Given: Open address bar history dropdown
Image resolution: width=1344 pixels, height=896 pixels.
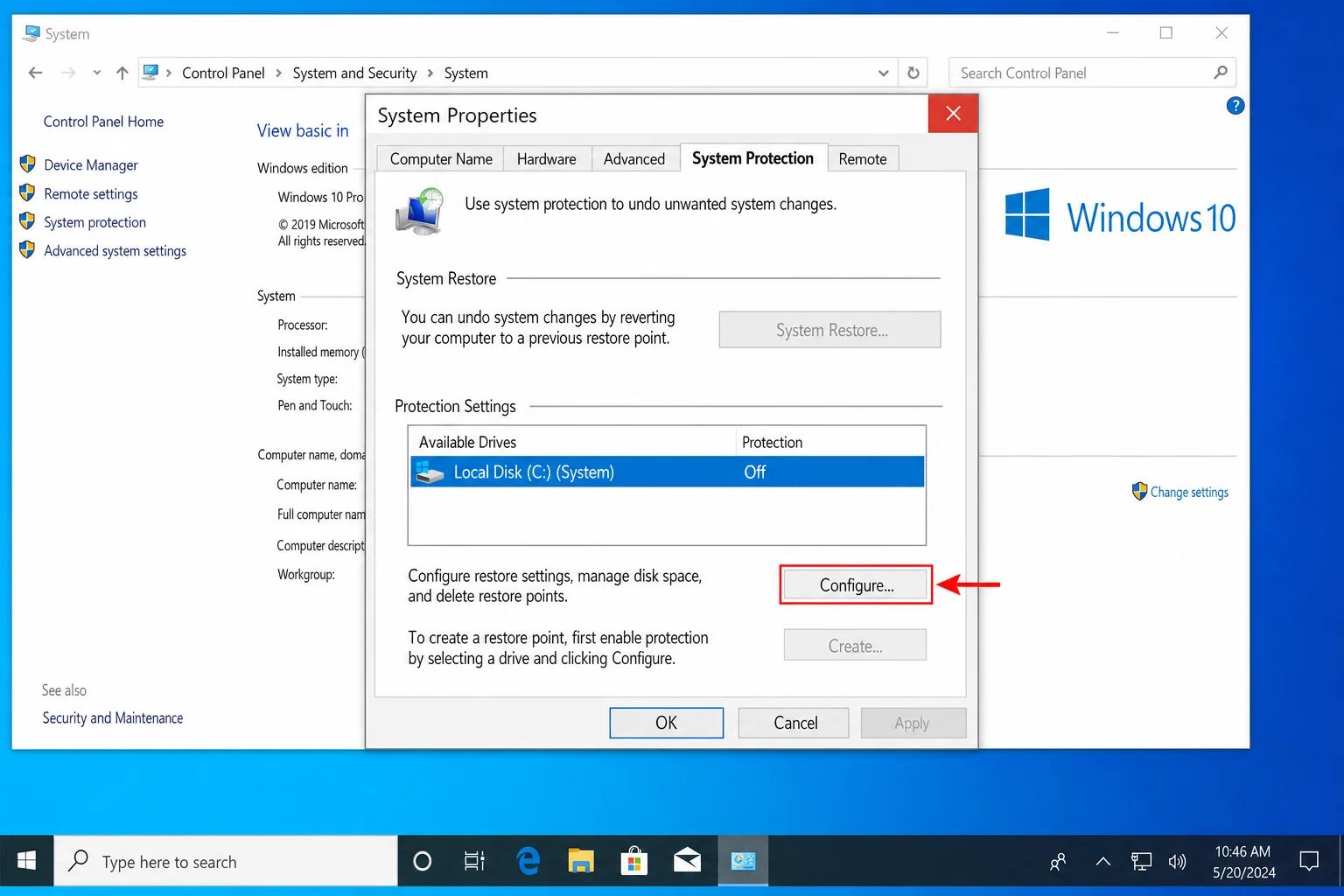Looking at the screenshot, I should [884, 73].
